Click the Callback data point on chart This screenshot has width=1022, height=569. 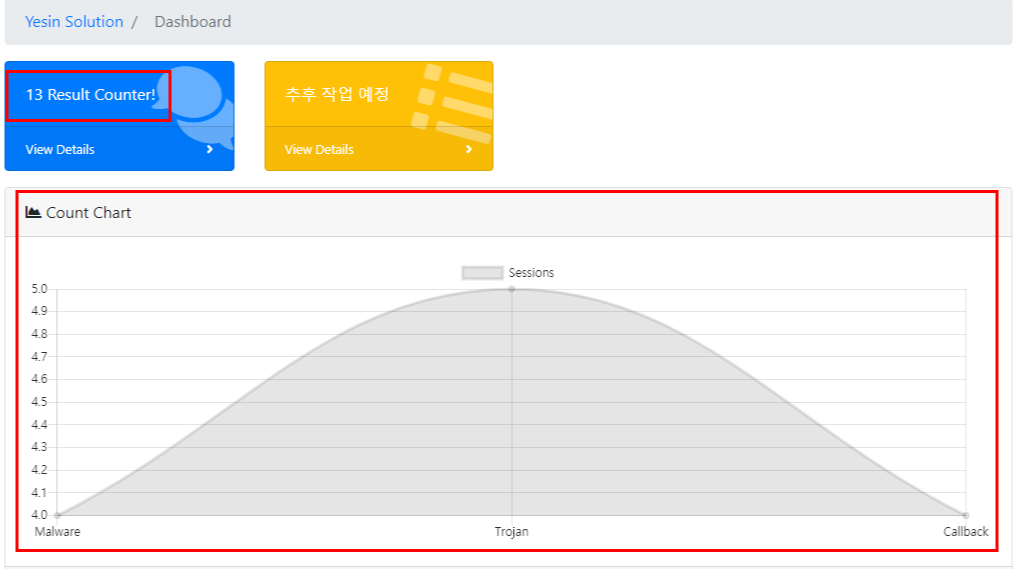(966, 516)
